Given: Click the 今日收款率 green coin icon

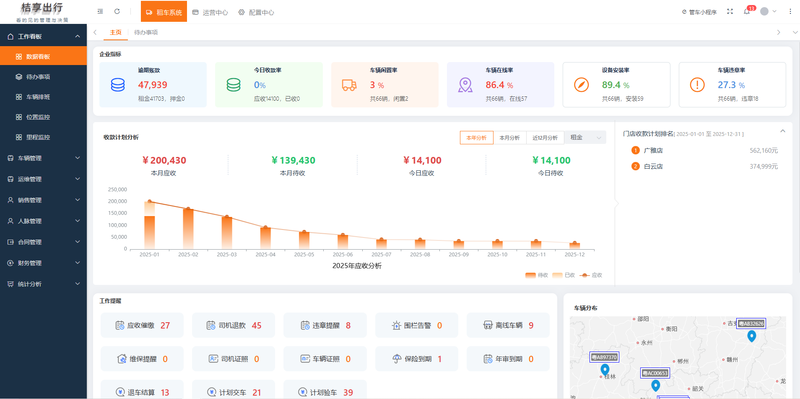Looking at the screenshot, I should [x=234, y=85].
